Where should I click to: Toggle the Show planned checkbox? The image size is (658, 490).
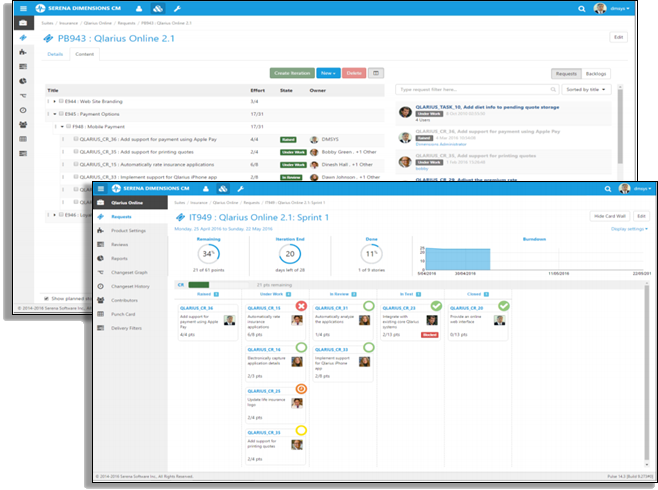tap(45, 298)
